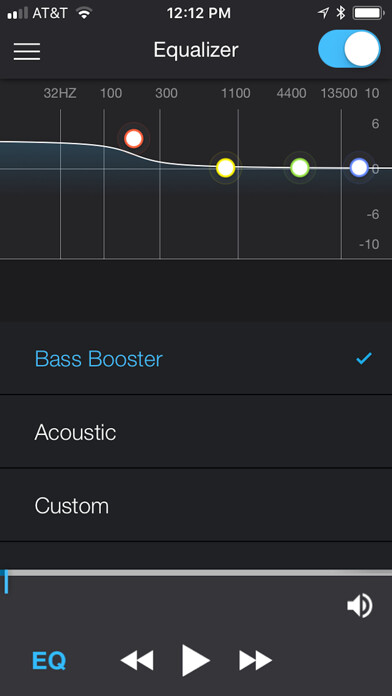Select the yellow mid EQ node
Viewport: 392px width, 696px height.
tap(226, 168)
